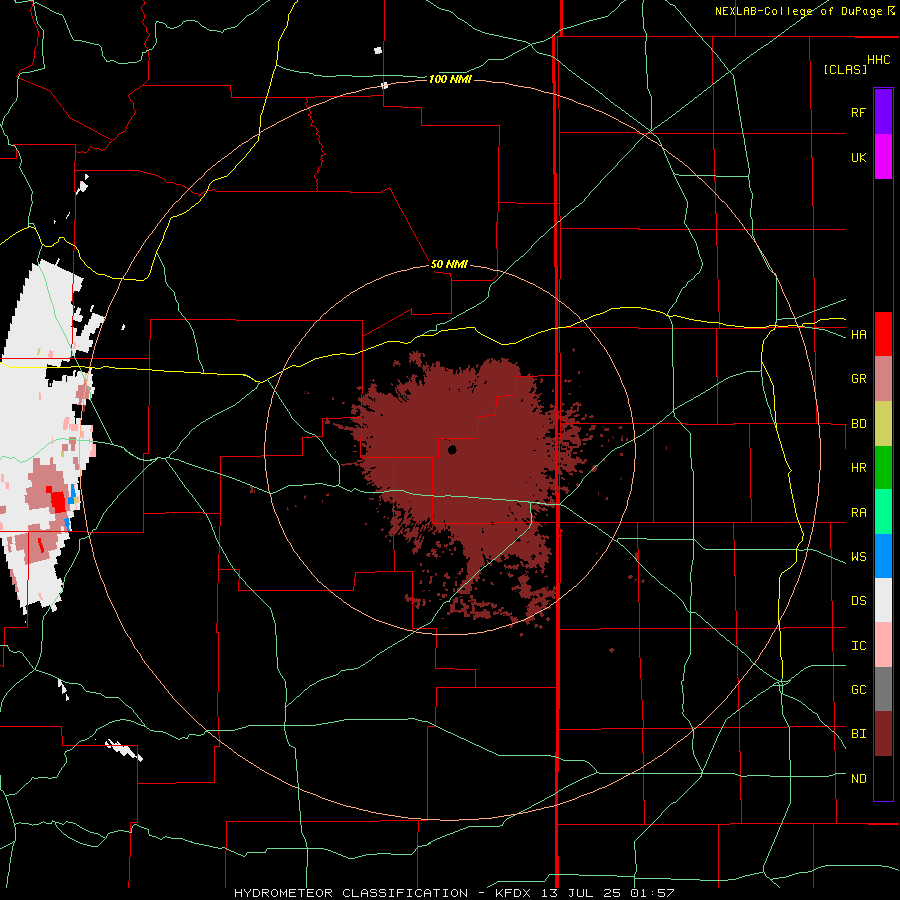Click the IC legend label
This screenshot has height=900, width=900.
pyautogui.click(x=858, y=646)
